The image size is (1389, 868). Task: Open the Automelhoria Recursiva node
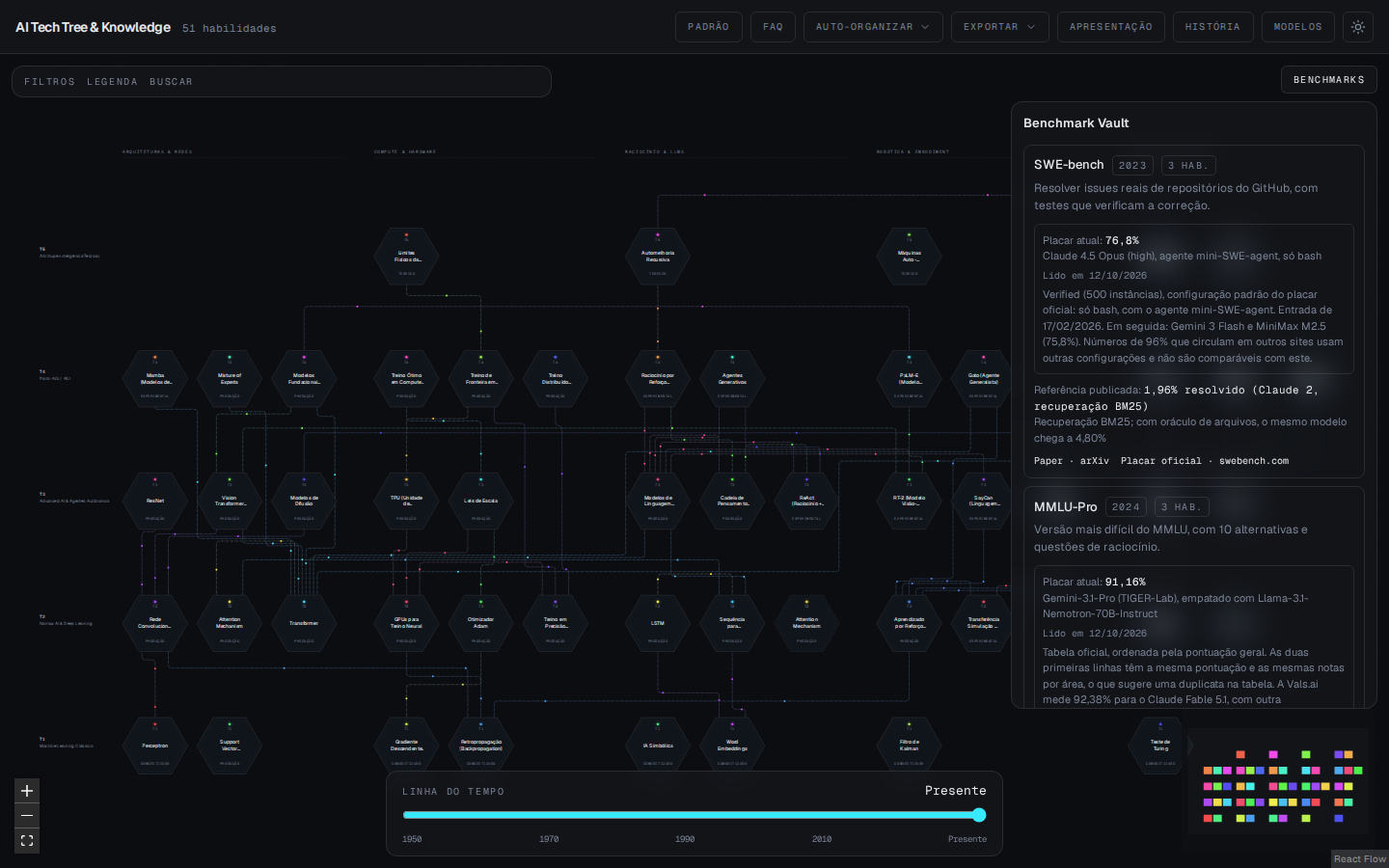(x=658, y=257)
